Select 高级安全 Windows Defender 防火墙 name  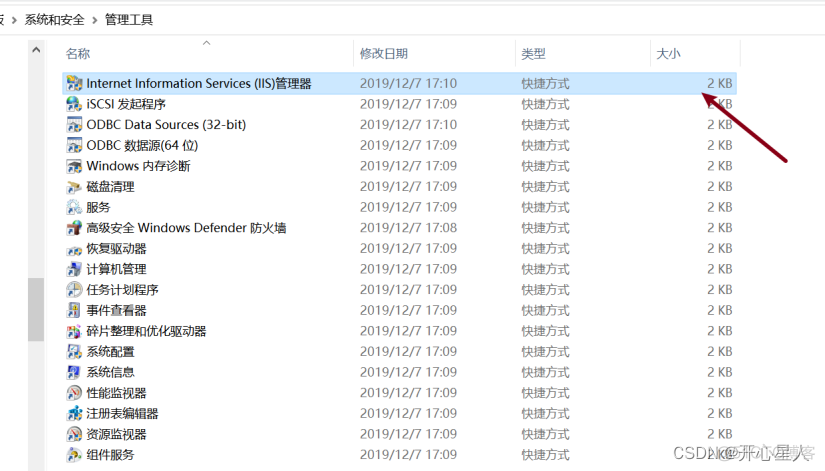tap(186, 228)
